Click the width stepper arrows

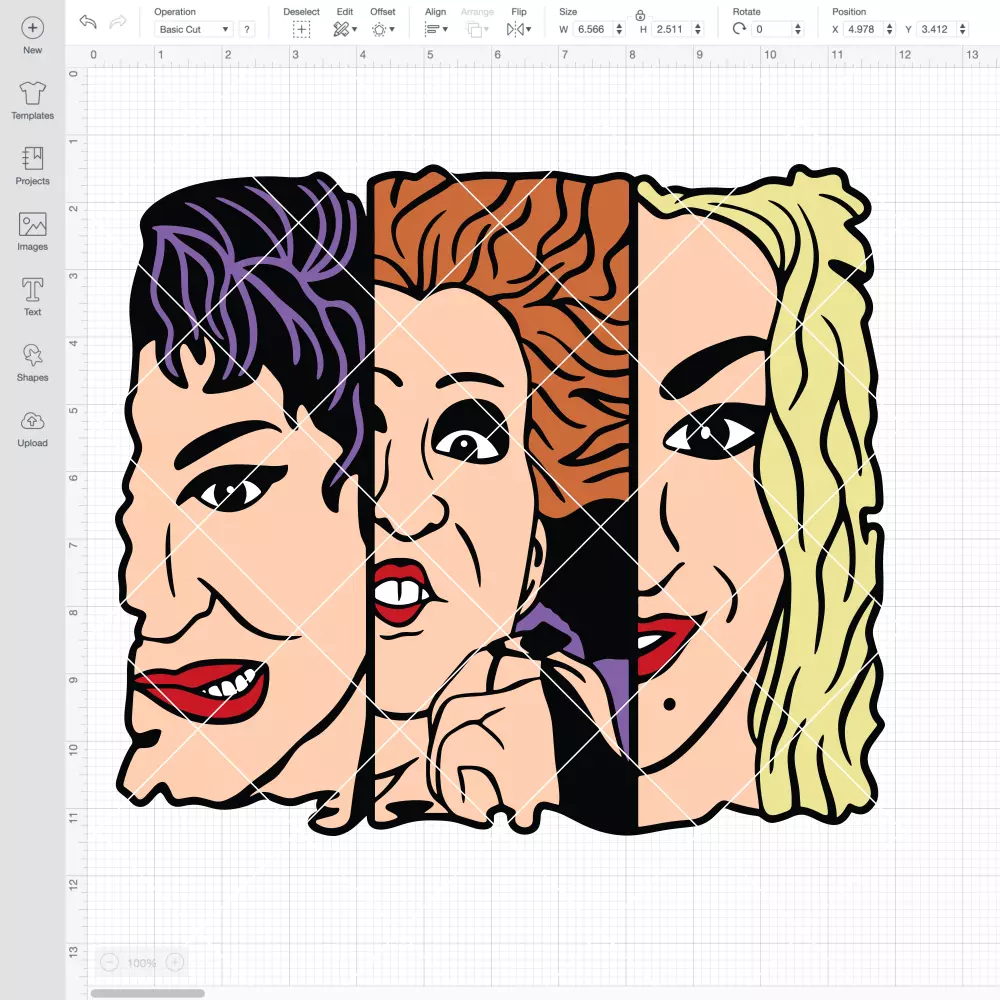tap(619, 29)
